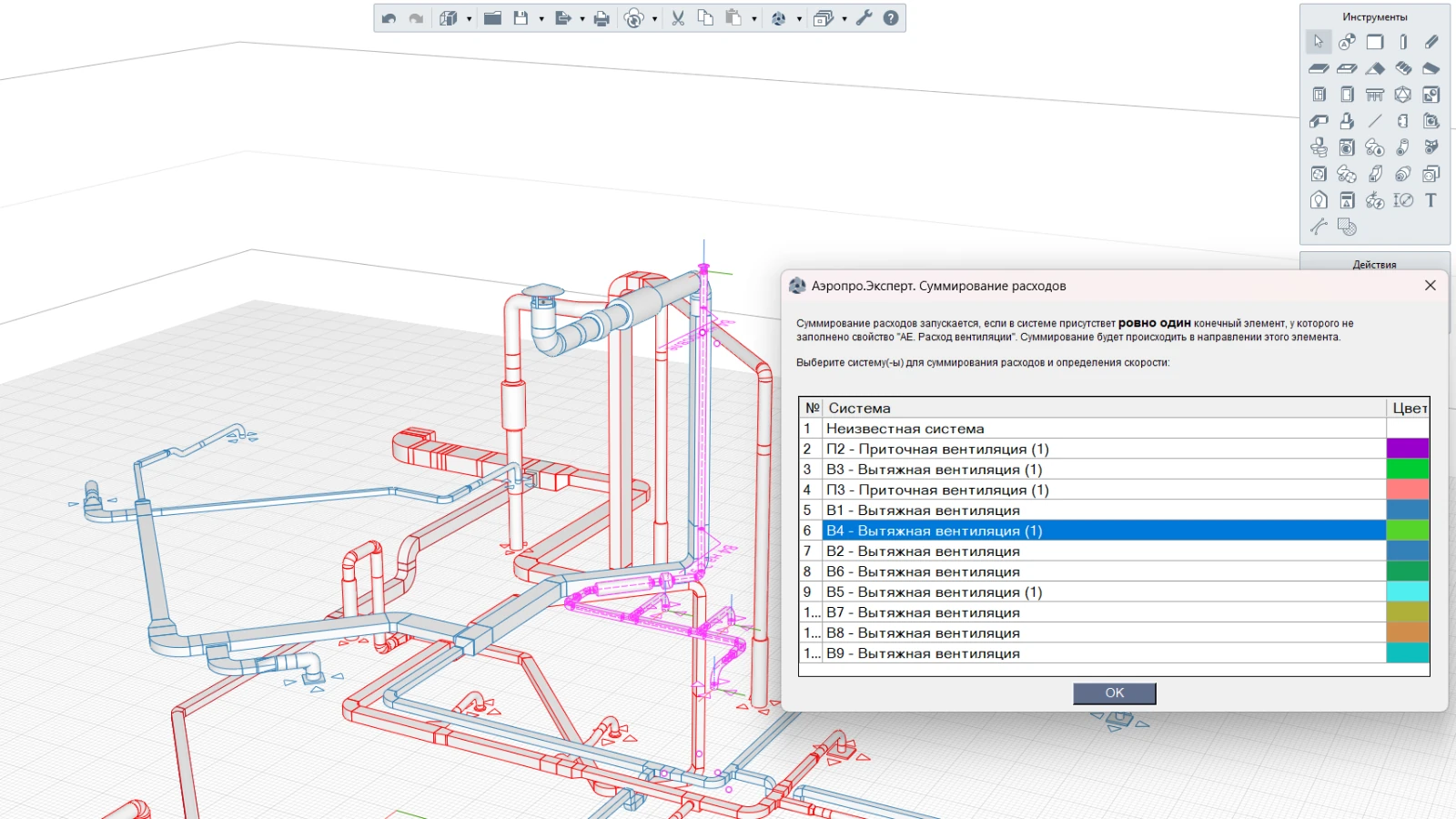Select the Wall tool in Инструменты panel
The height and width of the screenshot is (819, 1456).
click(1375, 42)
